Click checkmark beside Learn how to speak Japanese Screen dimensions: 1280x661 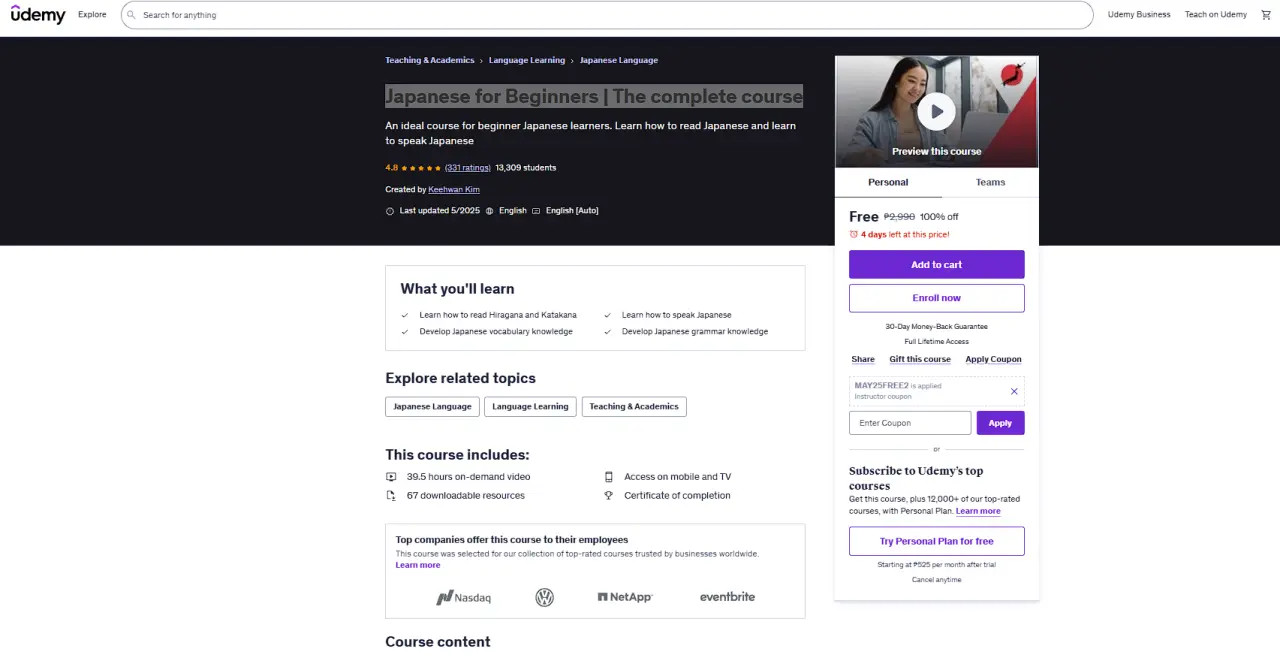point(607,315)
